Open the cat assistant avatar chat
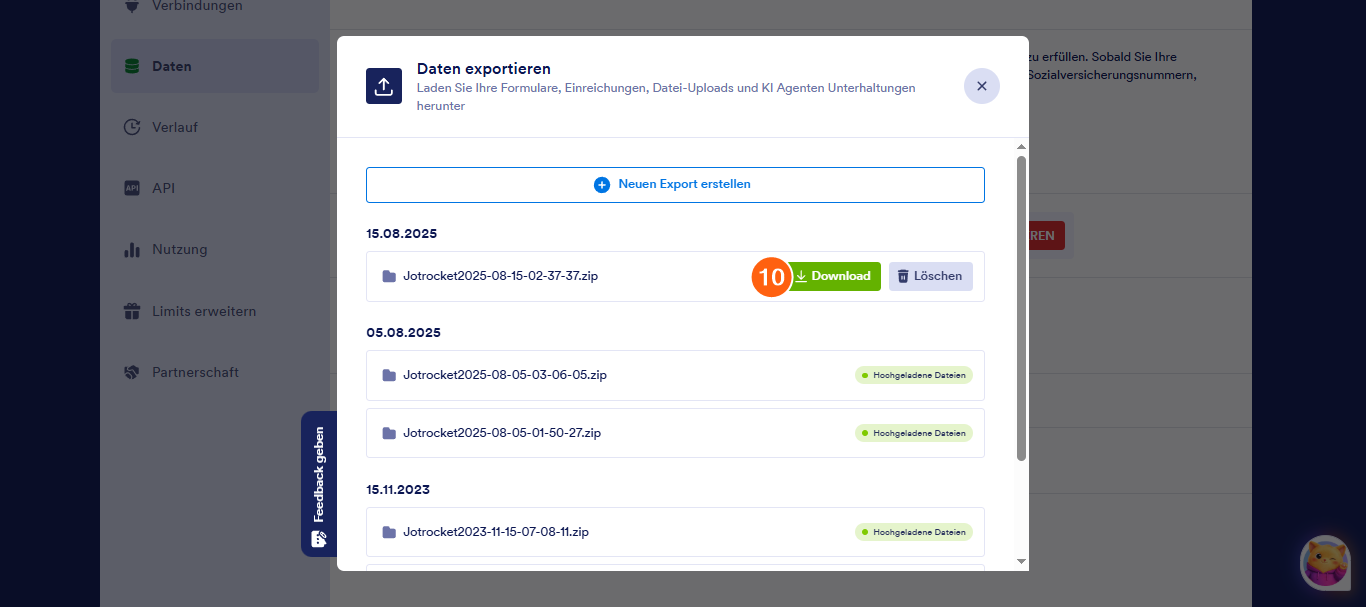The height and width of the screenshot is (607, 1366). (1325, 563)
